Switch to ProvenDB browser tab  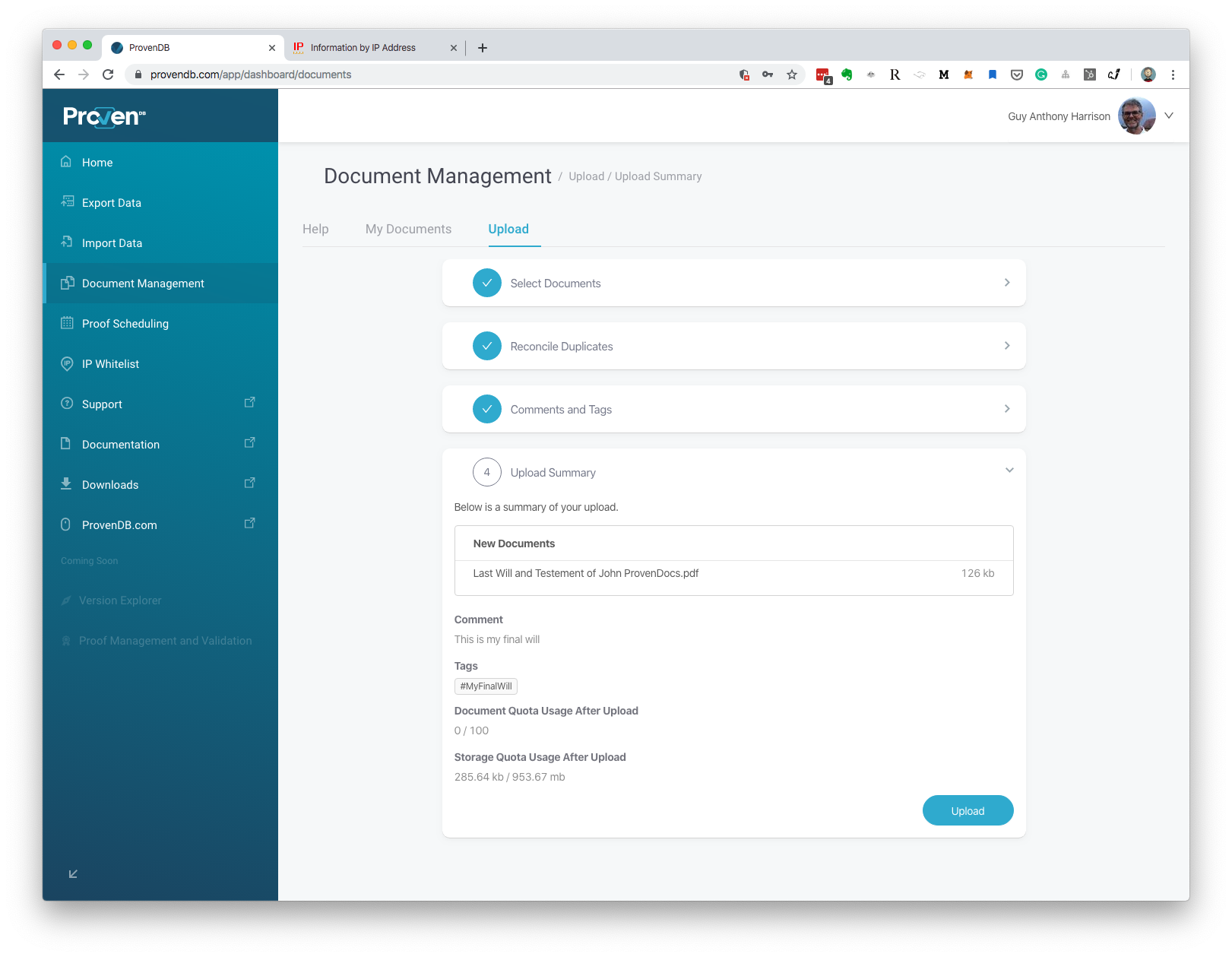click(194, 47)
